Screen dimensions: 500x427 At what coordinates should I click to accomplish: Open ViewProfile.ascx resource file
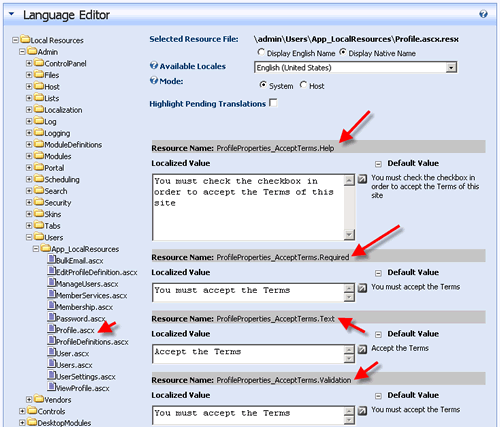pyautogui.click(x=83, y=388)
